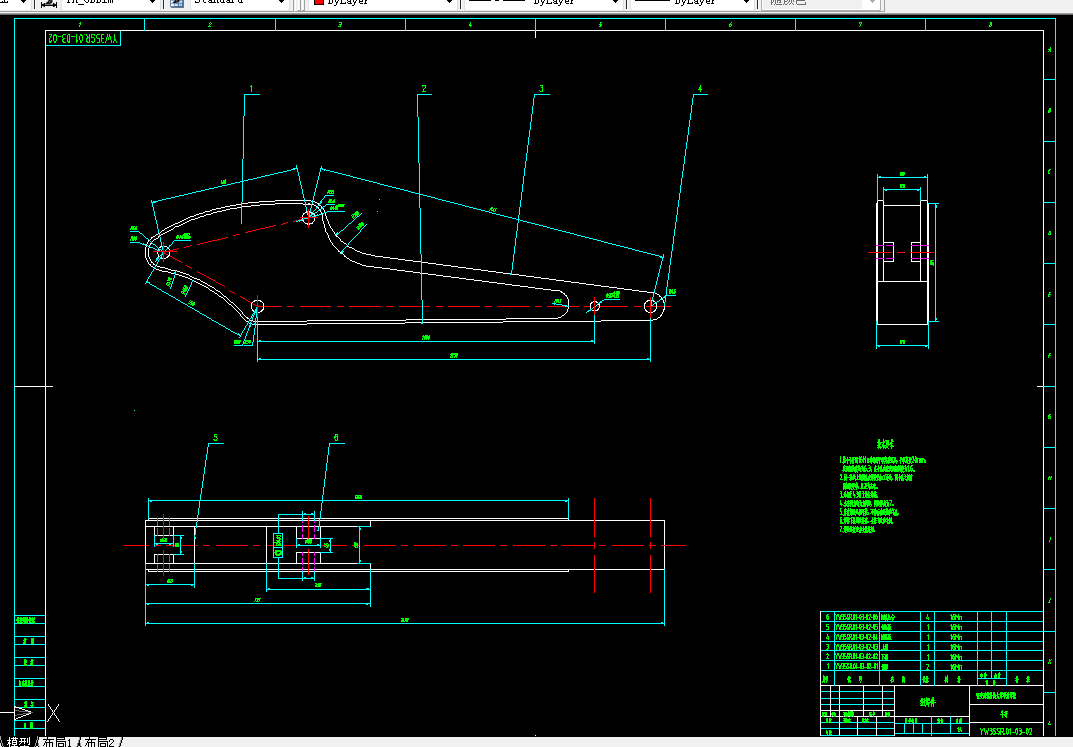Click parts list row number 6

(x=931, y=617)
